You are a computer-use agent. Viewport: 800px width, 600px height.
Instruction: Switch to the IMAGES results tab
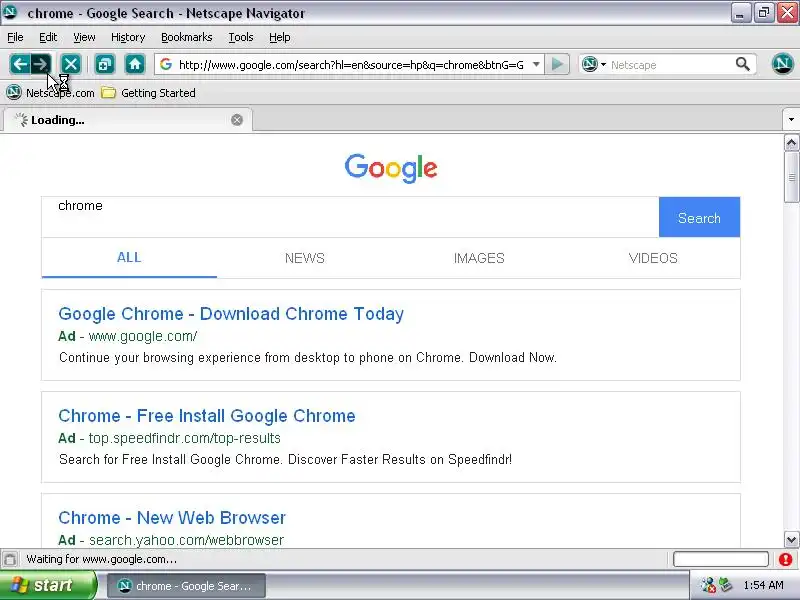(x=479, y=258)
